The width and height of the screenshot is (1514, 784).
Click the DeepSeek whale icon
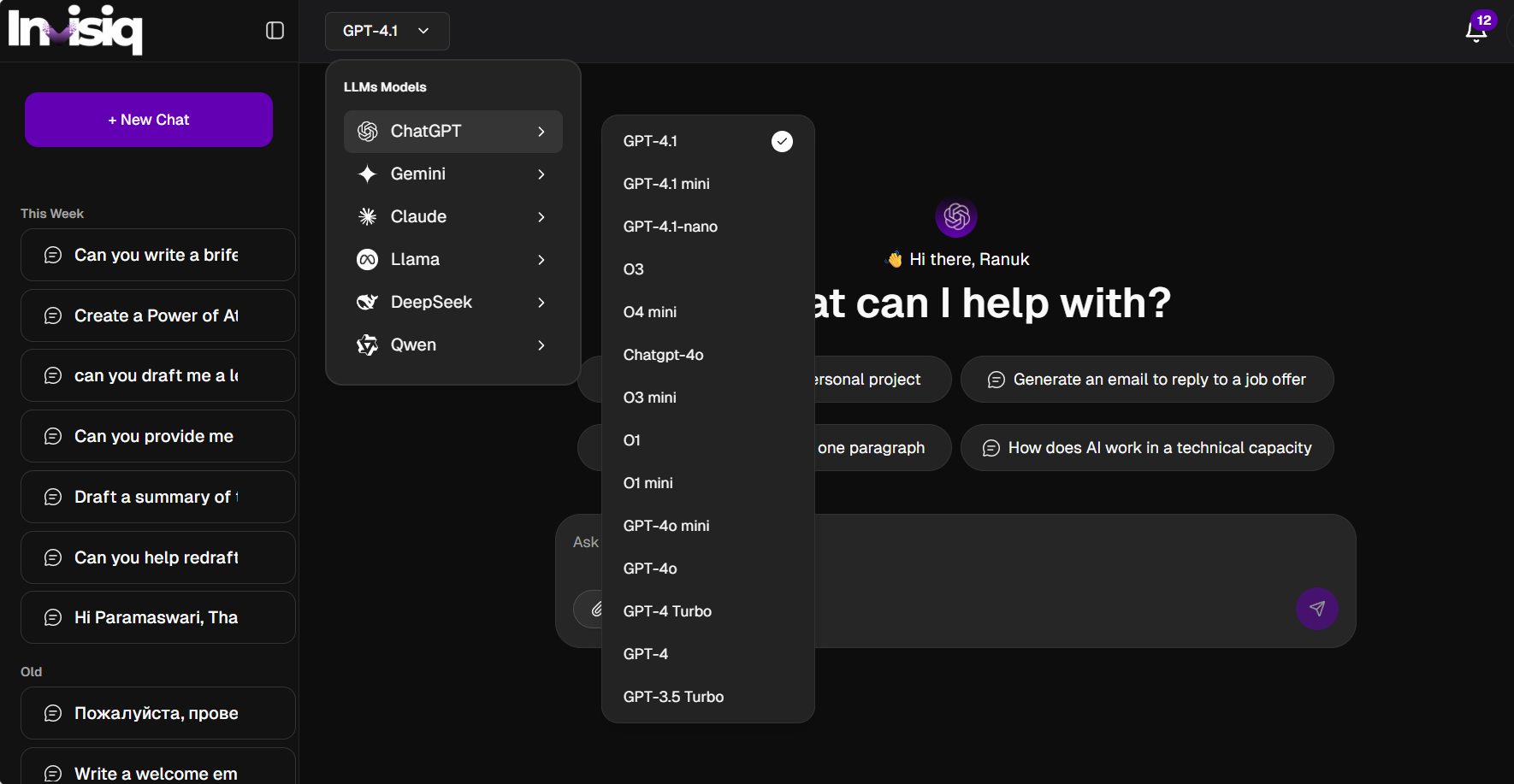pos(368,303)
